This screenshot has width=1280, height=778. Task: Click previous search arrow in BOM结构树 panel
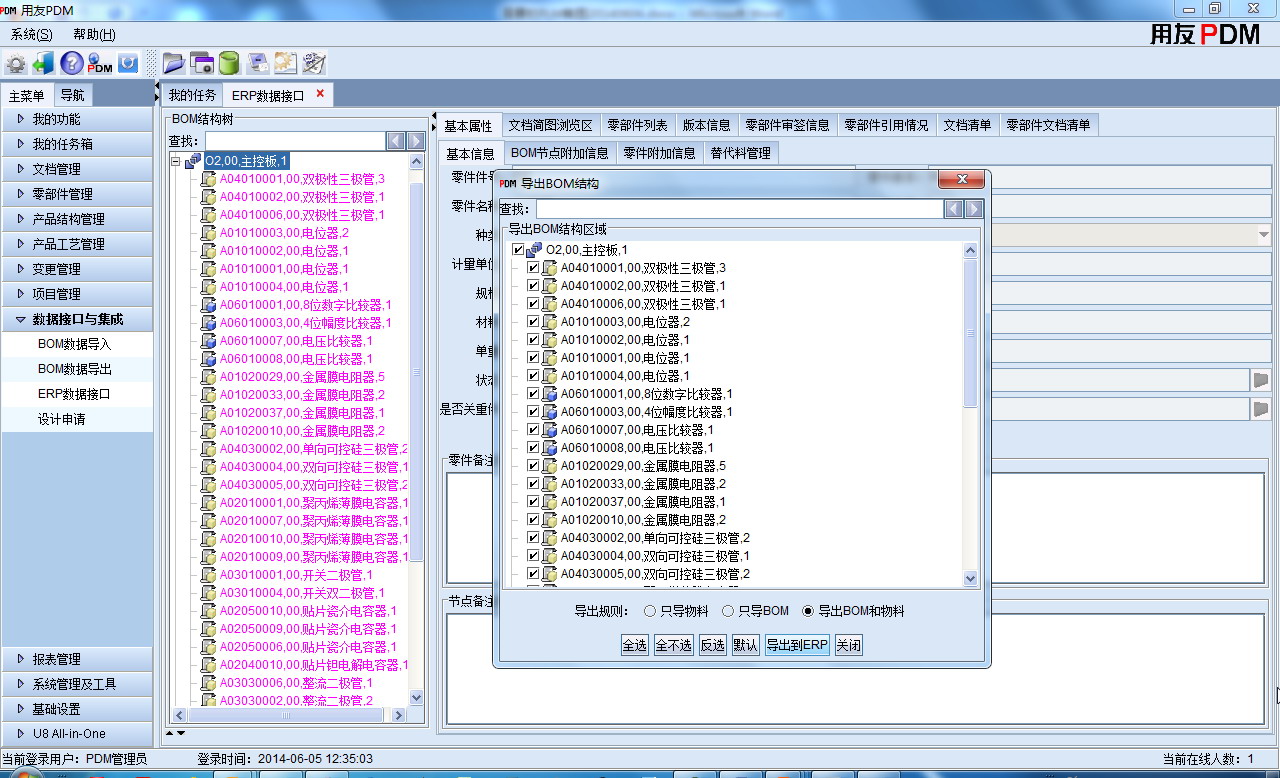click(x=395, y=142)
